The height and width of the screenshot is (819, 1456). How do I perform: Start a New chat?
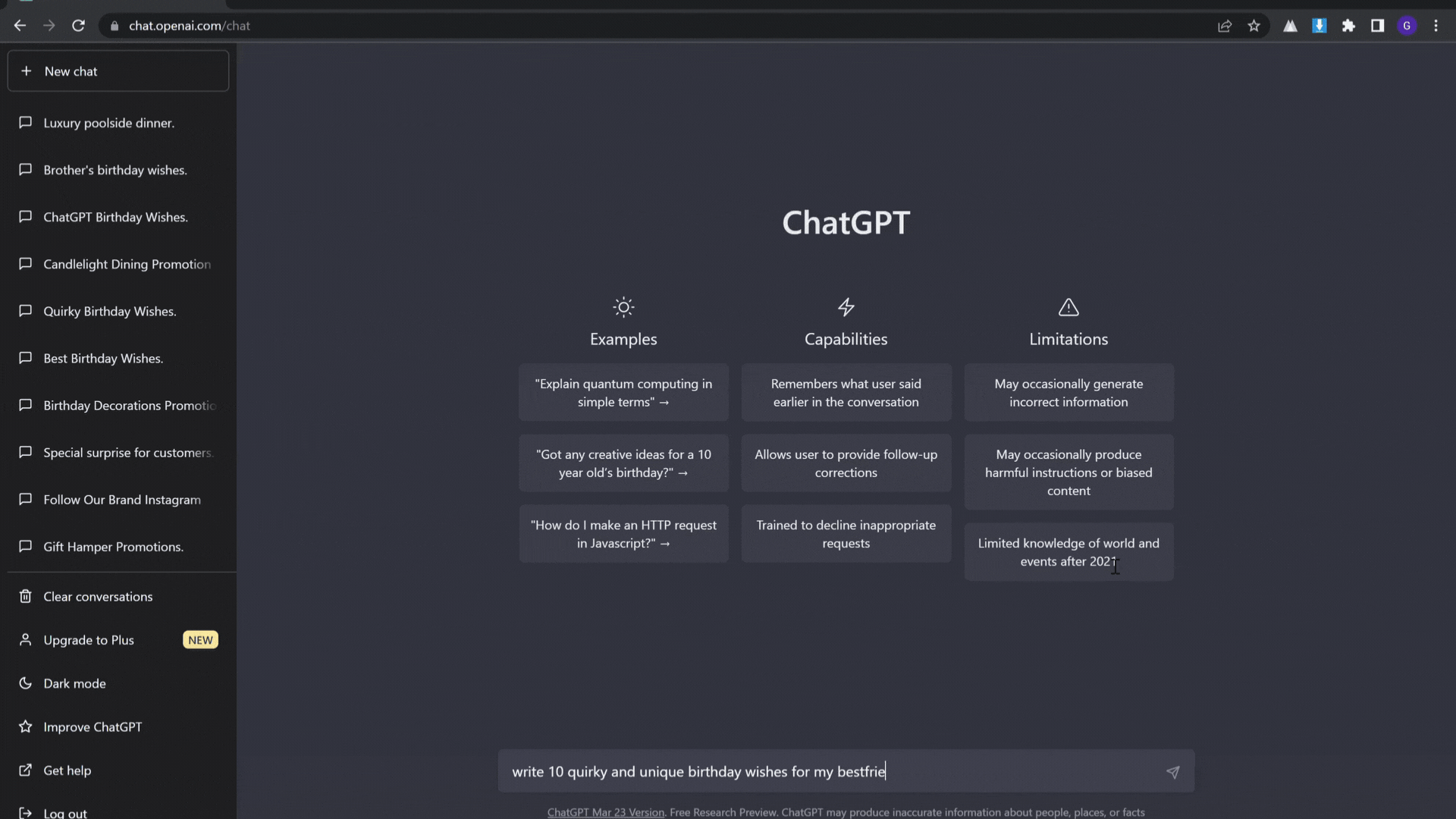[118, 71]
